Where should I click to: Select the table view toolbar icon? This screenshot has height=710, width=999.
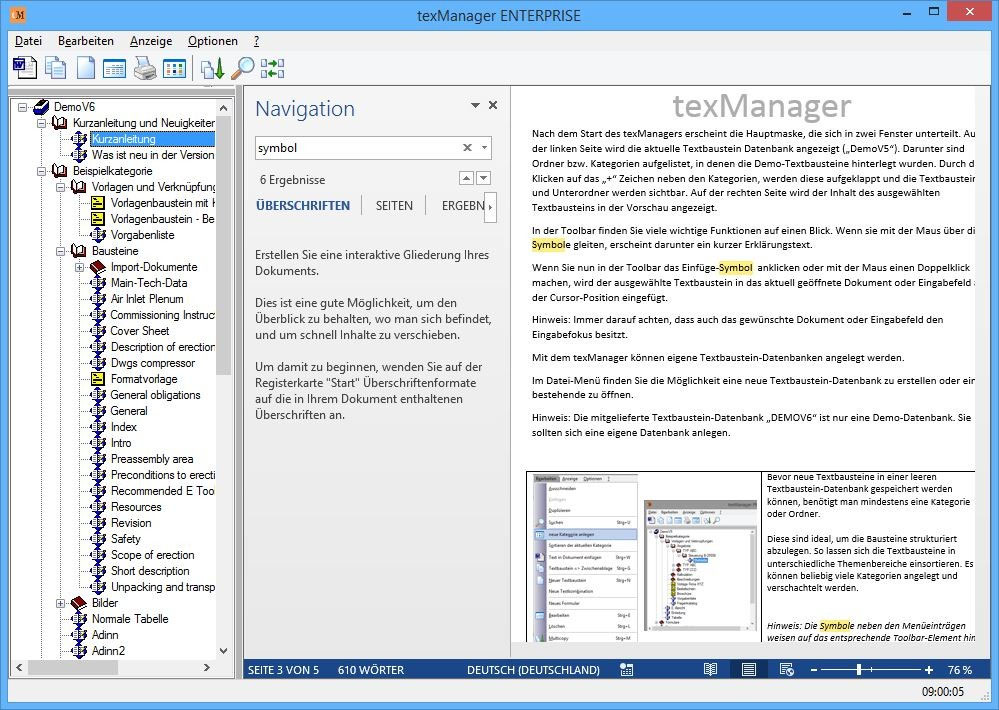tap(173, 67)
